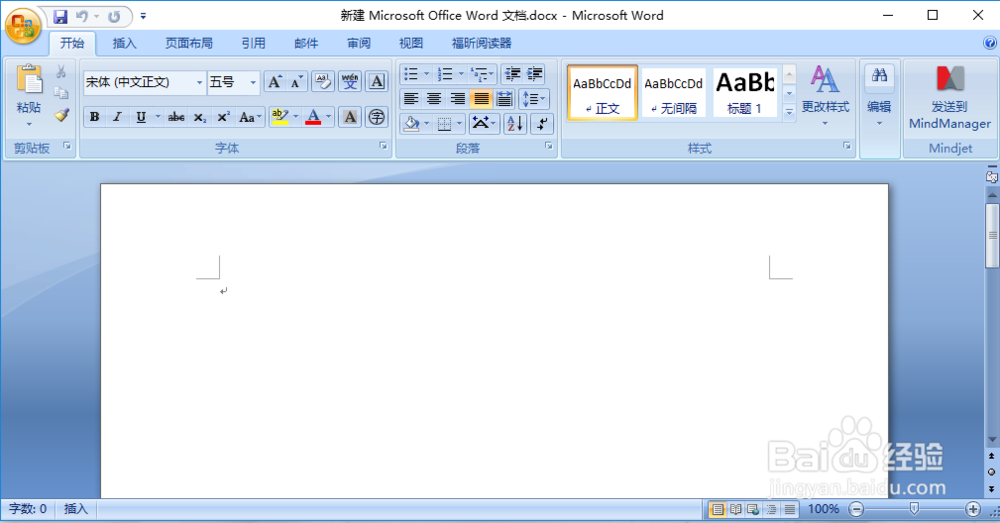Copy selection using copy icon
Image resolution: width=1000 pixels, height=523 pixels.
point(61,93)
